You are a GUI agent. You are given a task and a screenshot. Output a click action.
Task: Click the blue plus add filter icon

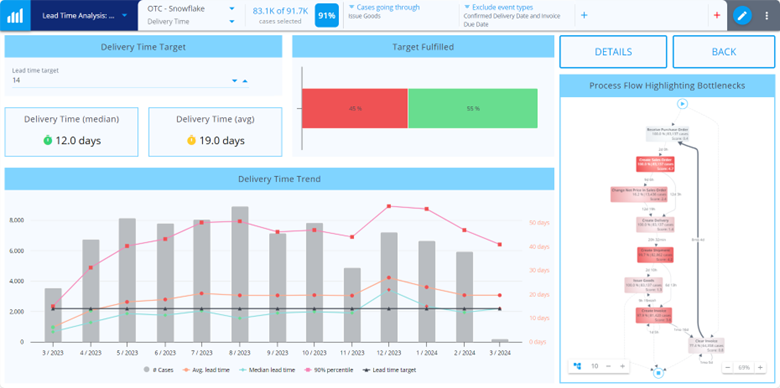584,15
